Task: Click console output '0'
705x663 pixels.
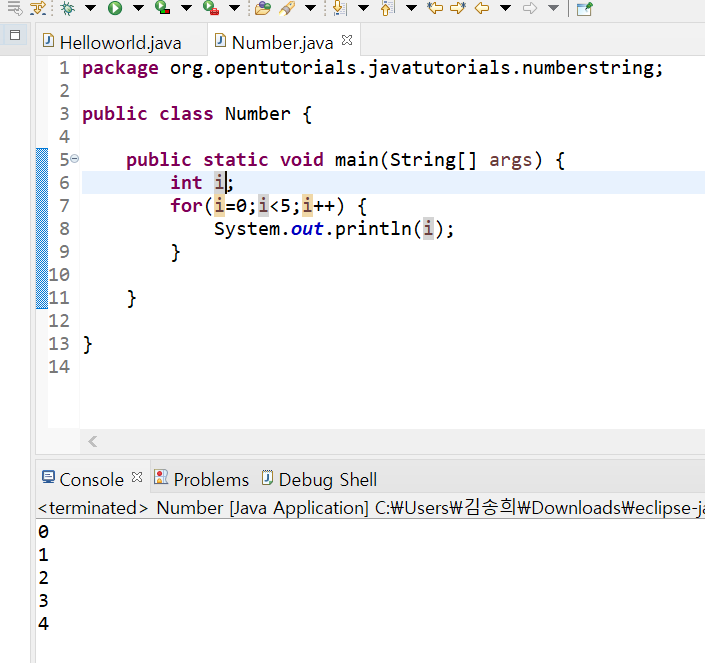Action: coord(43,532)
